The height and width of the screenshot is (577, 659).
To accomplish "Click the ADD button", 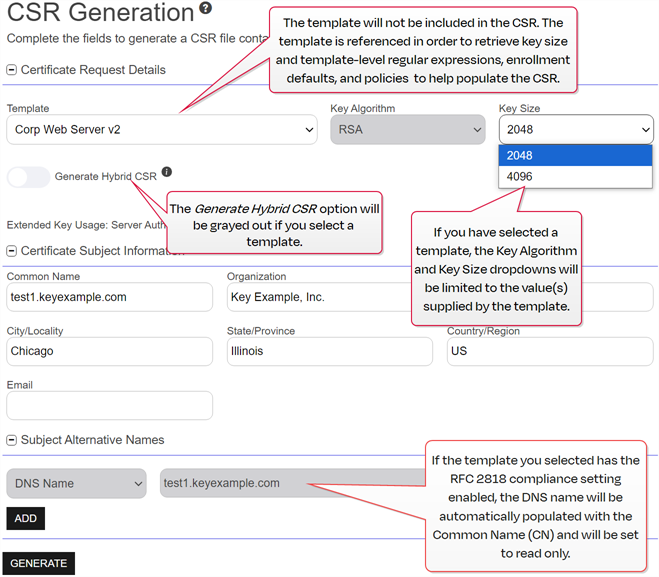I will 25,519.
